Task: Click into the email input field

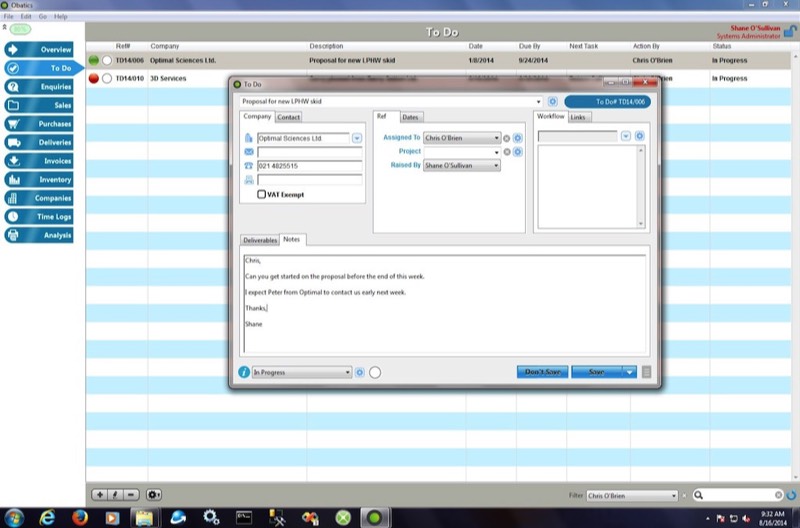Action: pyautogui.click(x=310, y=152)
